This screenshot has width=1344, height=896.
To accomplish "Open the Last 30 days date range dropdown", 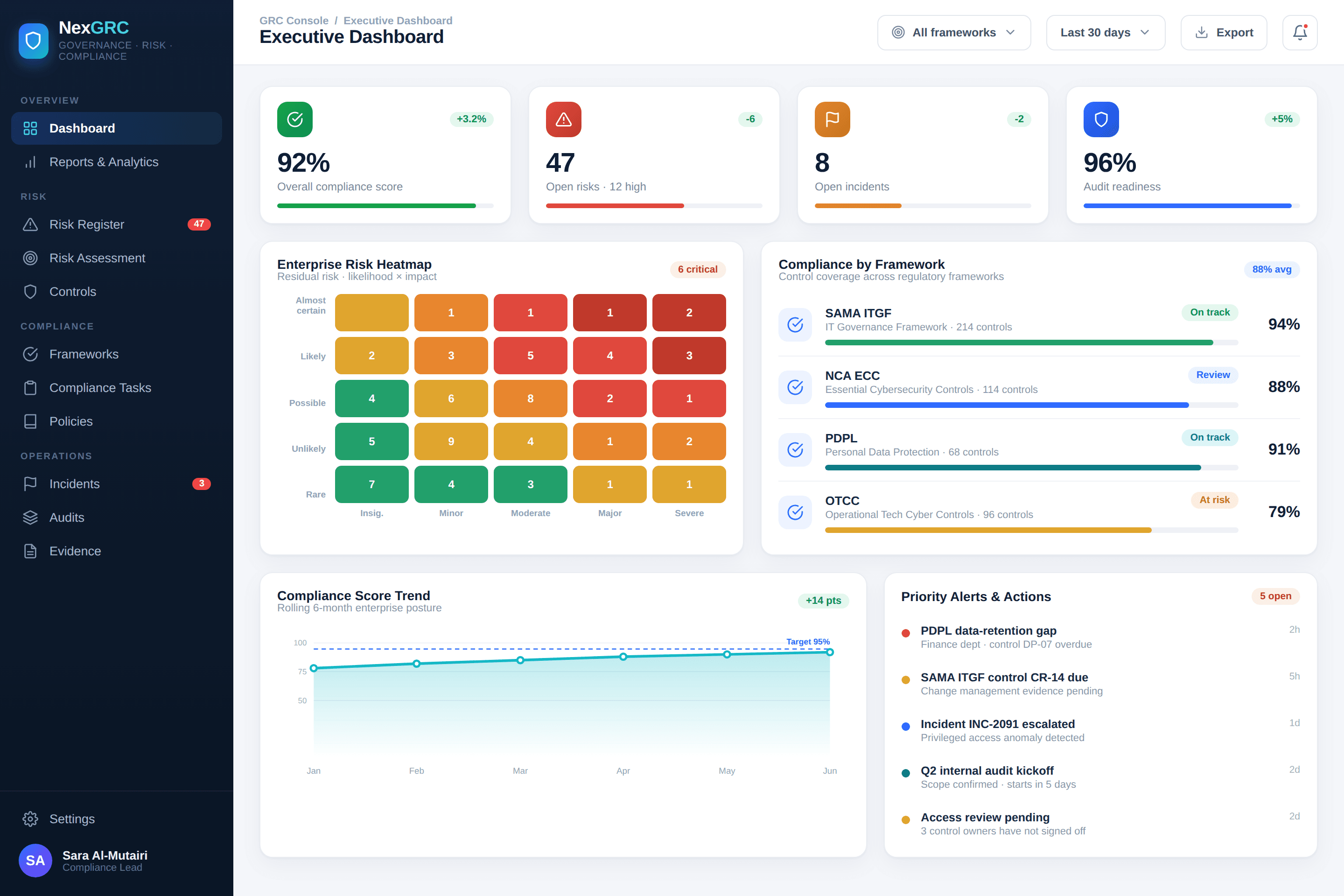I will (1105, 33).
